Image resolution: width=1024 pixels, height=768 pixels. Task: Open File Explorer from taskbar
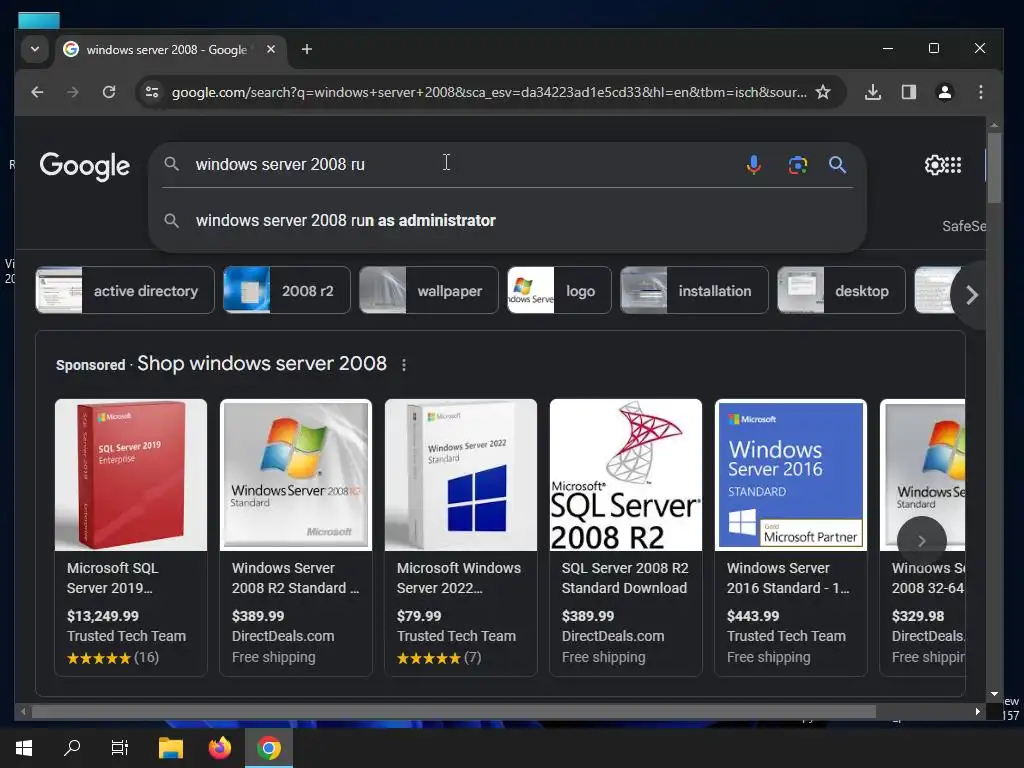(x=170, y=747)
